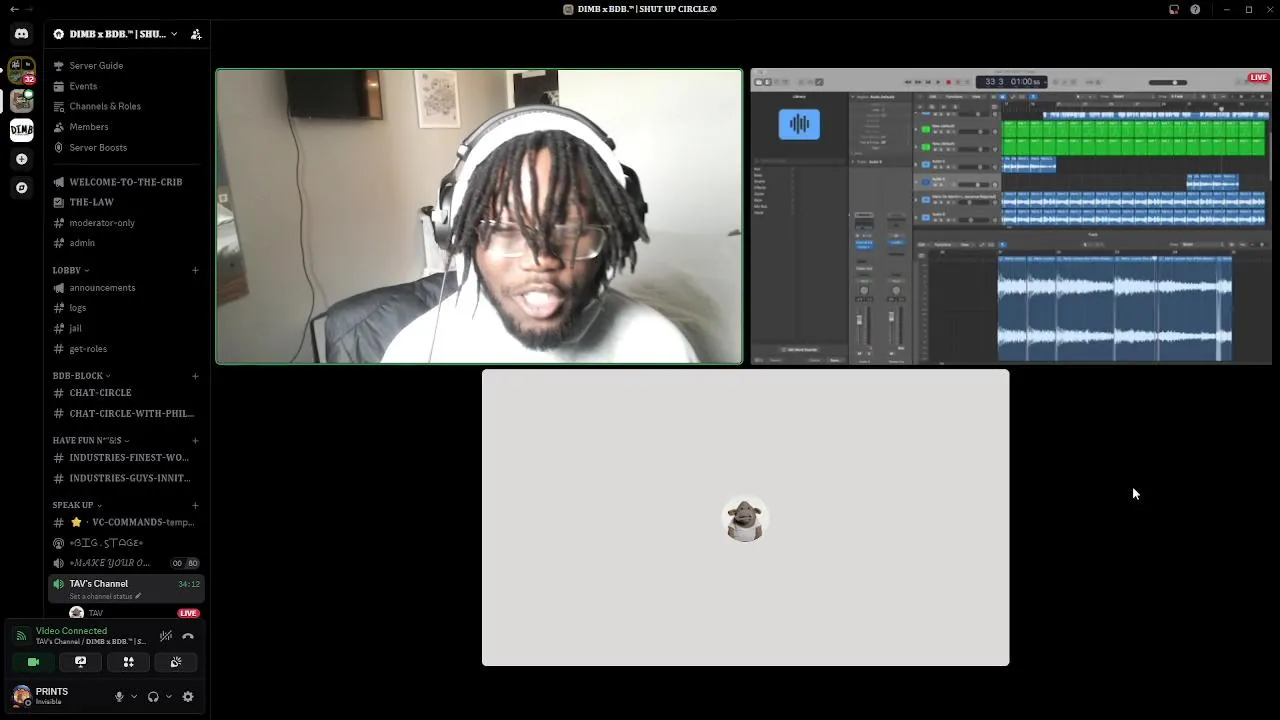This screenshot has height=720, width=1280.
Task: Add a server plus icon
Action: tap(21, 159)
